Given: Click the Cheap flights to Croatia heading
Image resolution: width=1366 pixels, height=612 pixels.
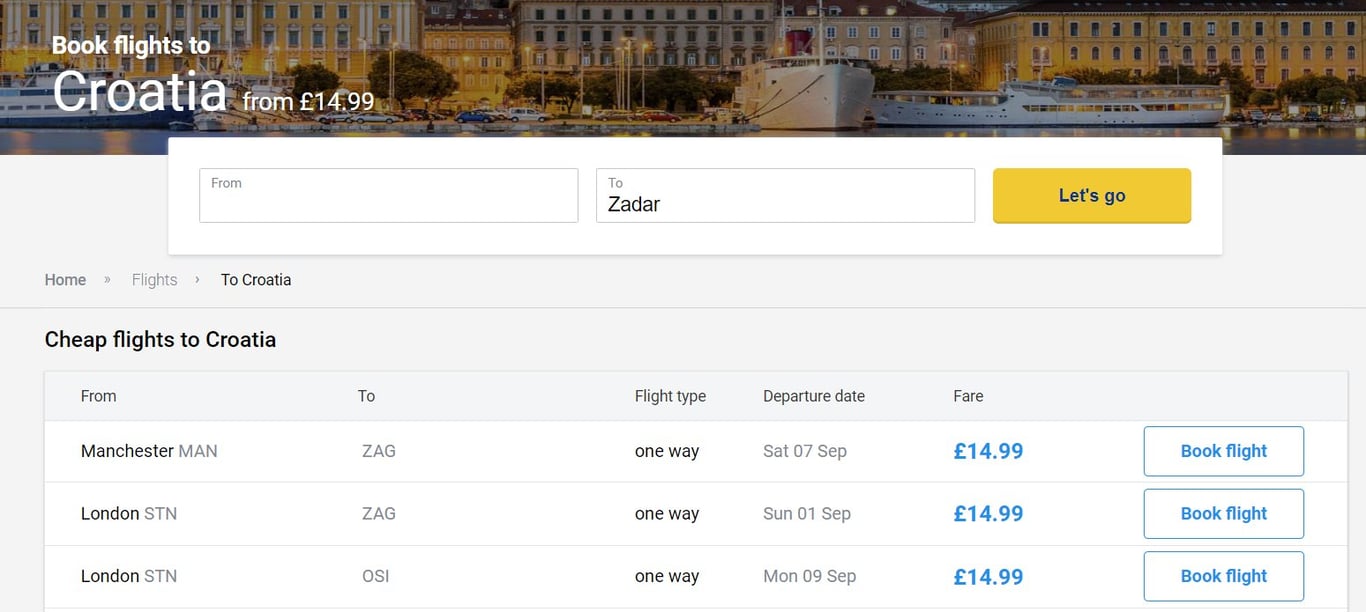Looking at the screenshot, I should tap(160, 340).
